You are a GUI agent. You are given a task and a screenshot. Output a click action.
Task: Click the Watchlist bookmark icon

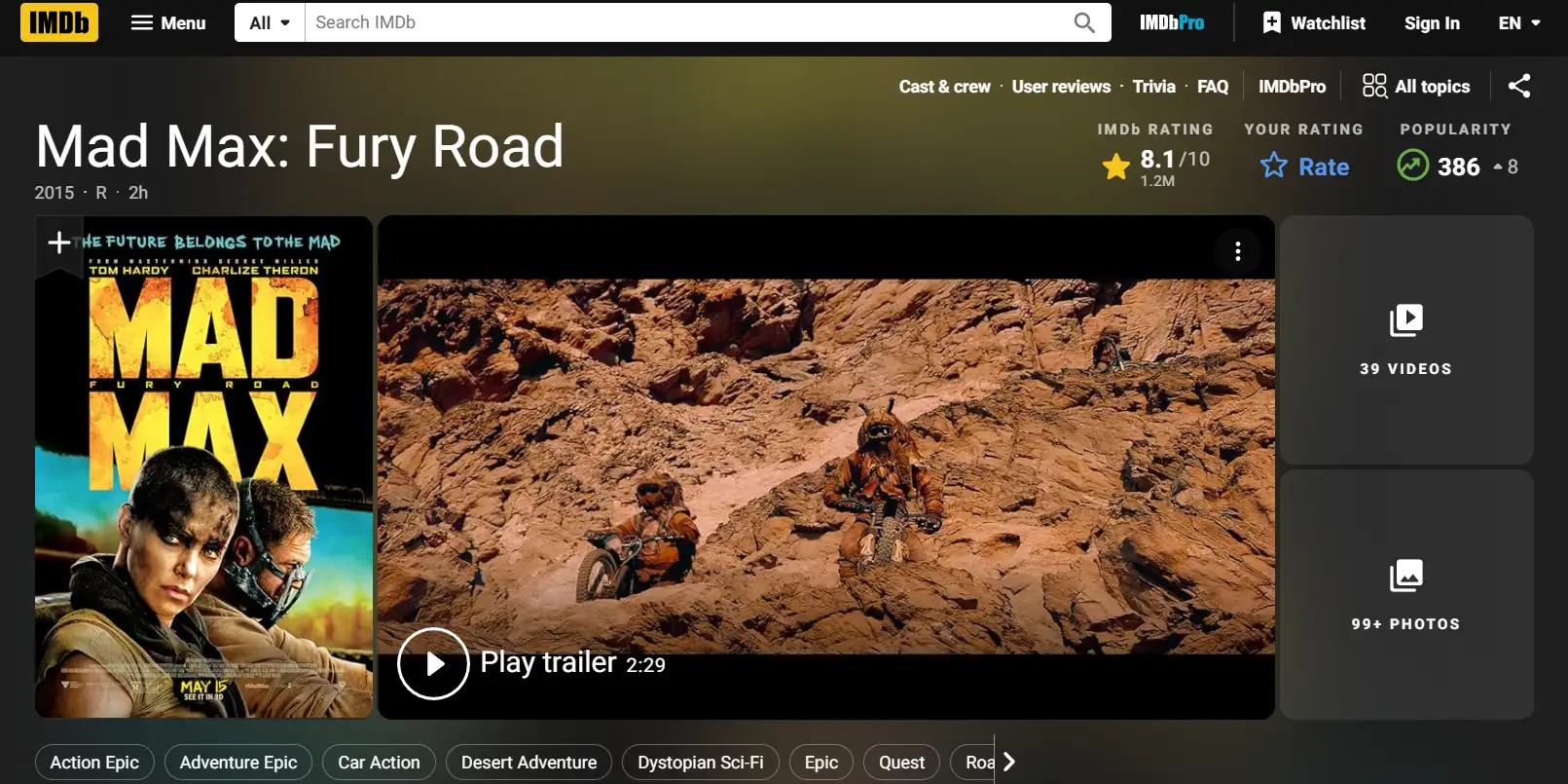pos(1271,22)
